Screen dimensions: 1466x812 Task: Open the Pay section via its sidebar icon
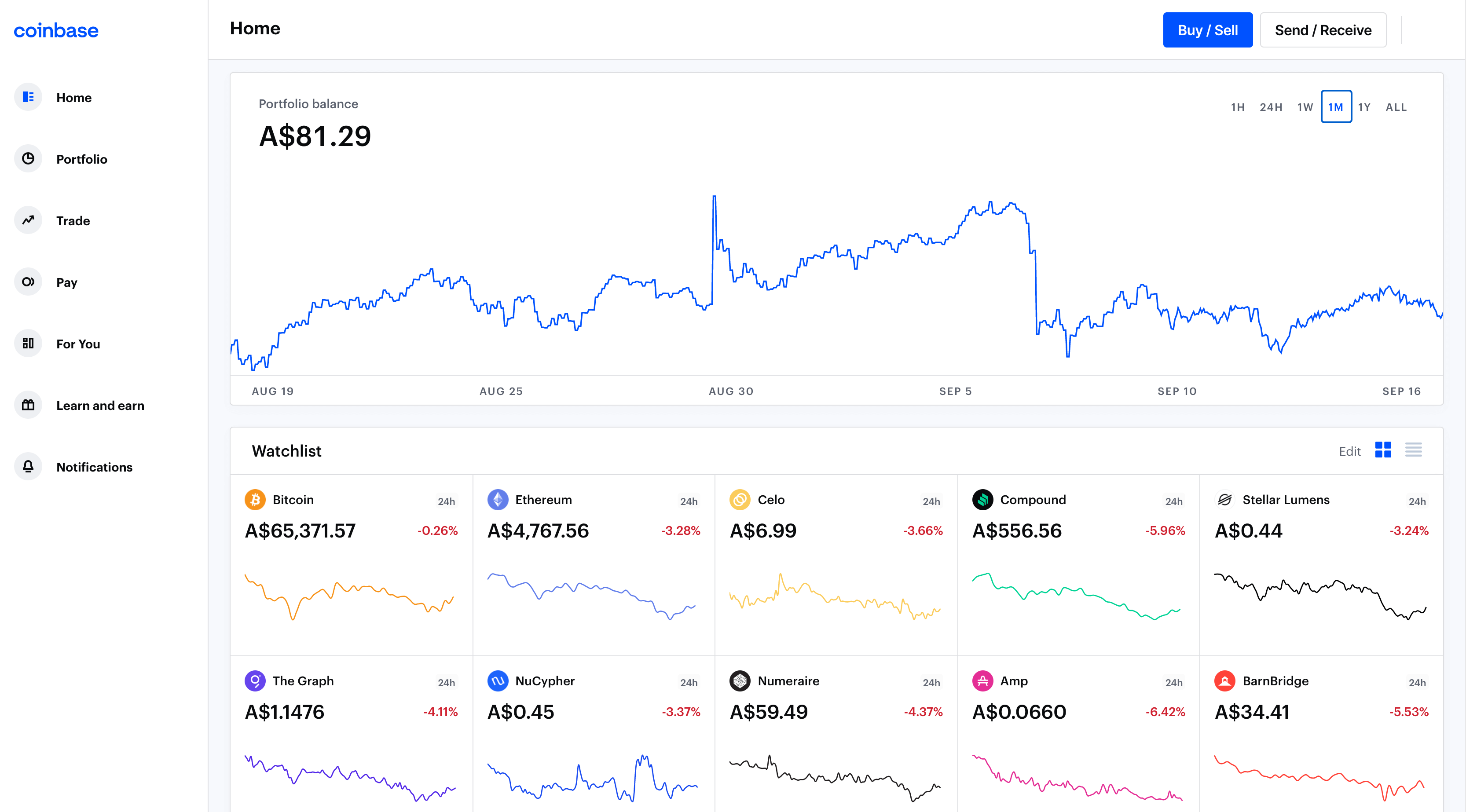(x=27, y=281)
